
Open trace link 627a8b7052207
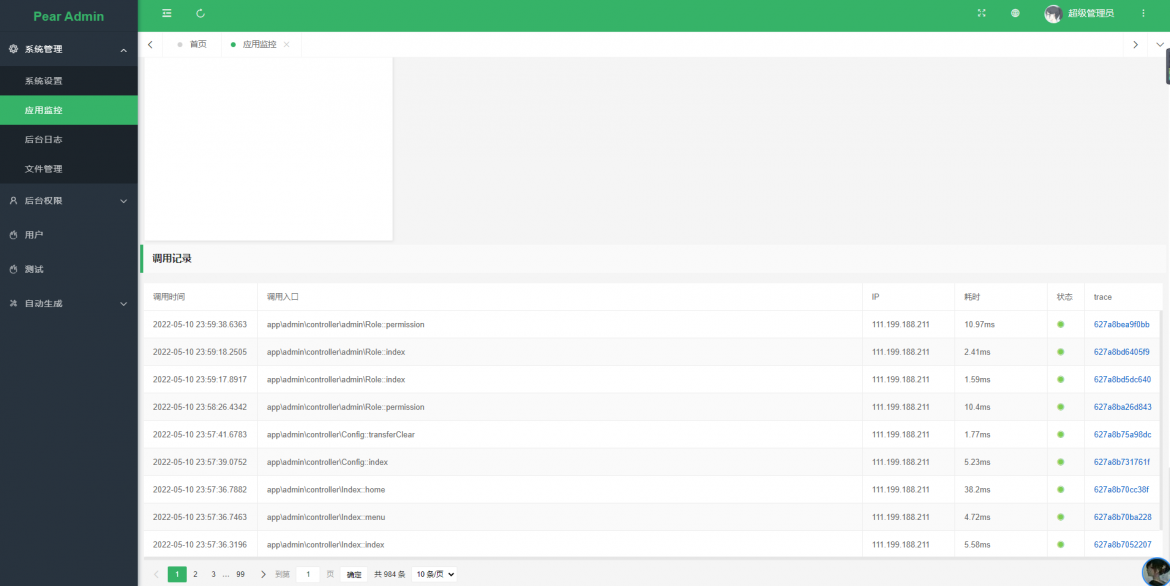1122,544
